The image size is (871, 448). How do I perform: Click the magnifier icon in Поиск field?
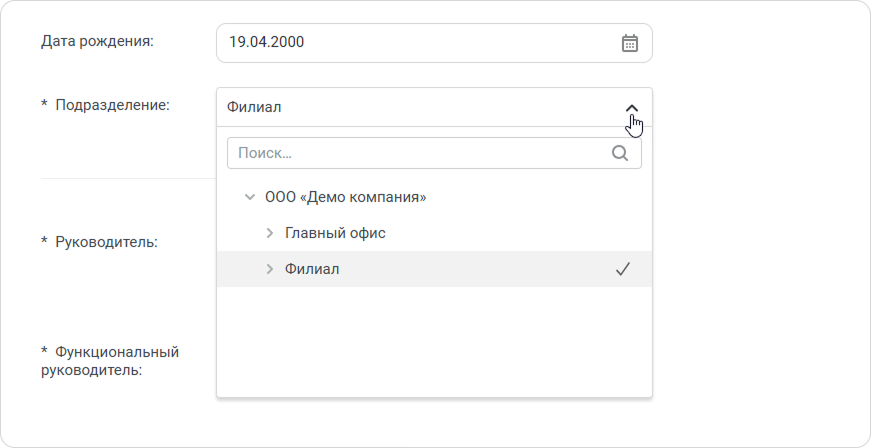pyautogui.click(x=620, y=153)
